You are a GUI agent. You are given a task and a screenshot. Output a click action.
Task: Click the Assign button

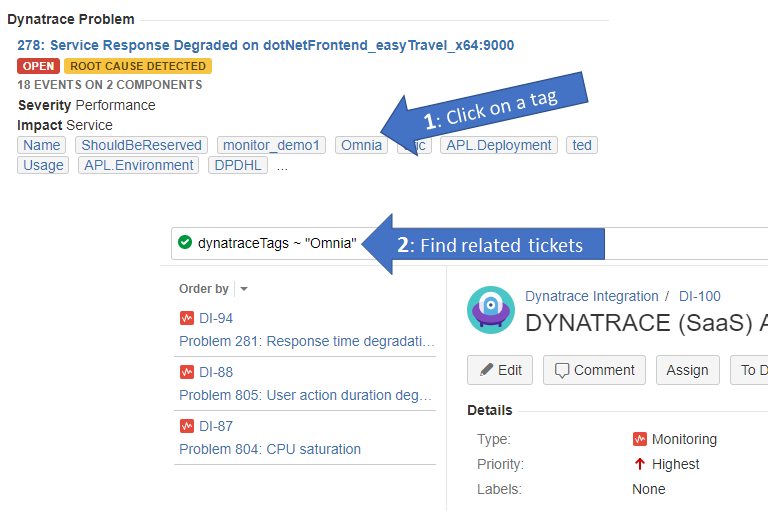pyautogui.click(x=688, y=370)
